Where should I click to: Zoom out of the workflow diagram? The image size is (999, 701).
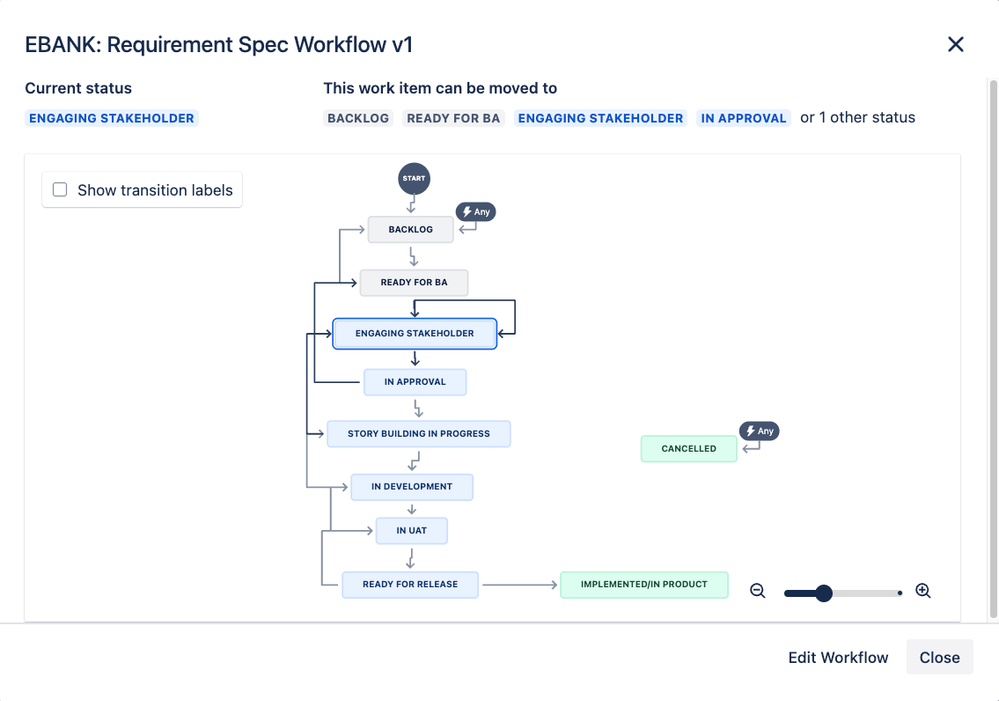click(757, 590)
